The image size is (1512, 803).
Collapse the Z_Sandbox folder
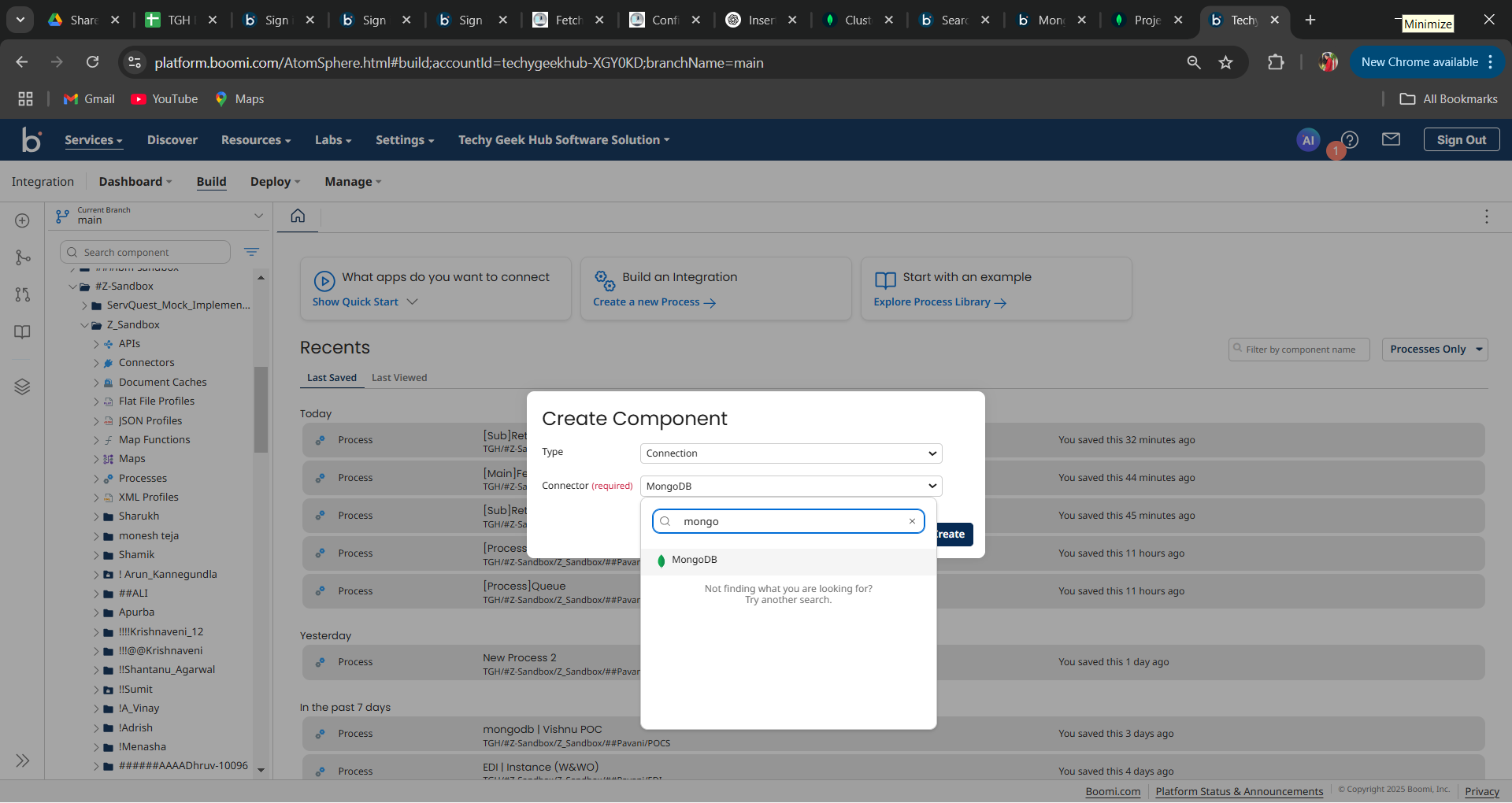click(x=84, y=325)
